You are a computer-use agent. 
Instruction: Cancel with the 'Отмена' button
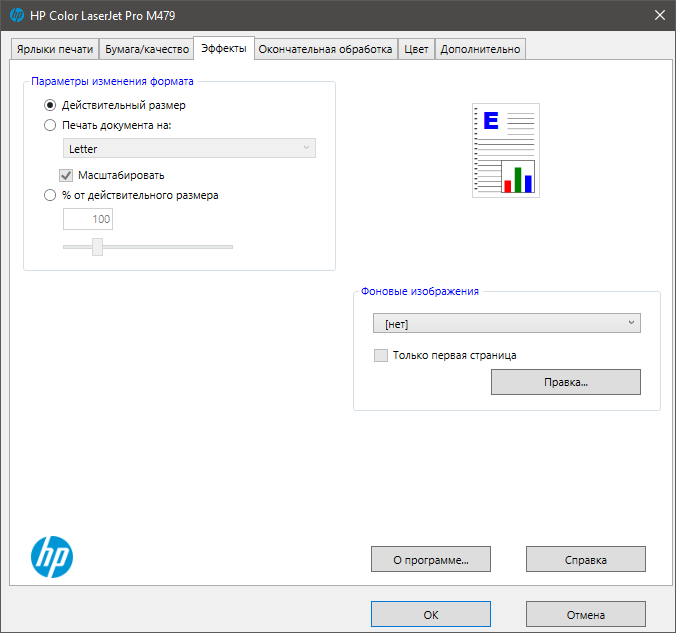pos(585,614)
